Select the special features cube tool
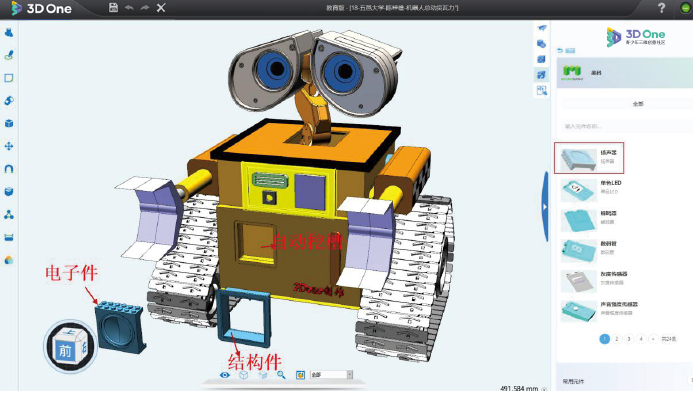Screen dimensions: 693x393 coord(9,123)
